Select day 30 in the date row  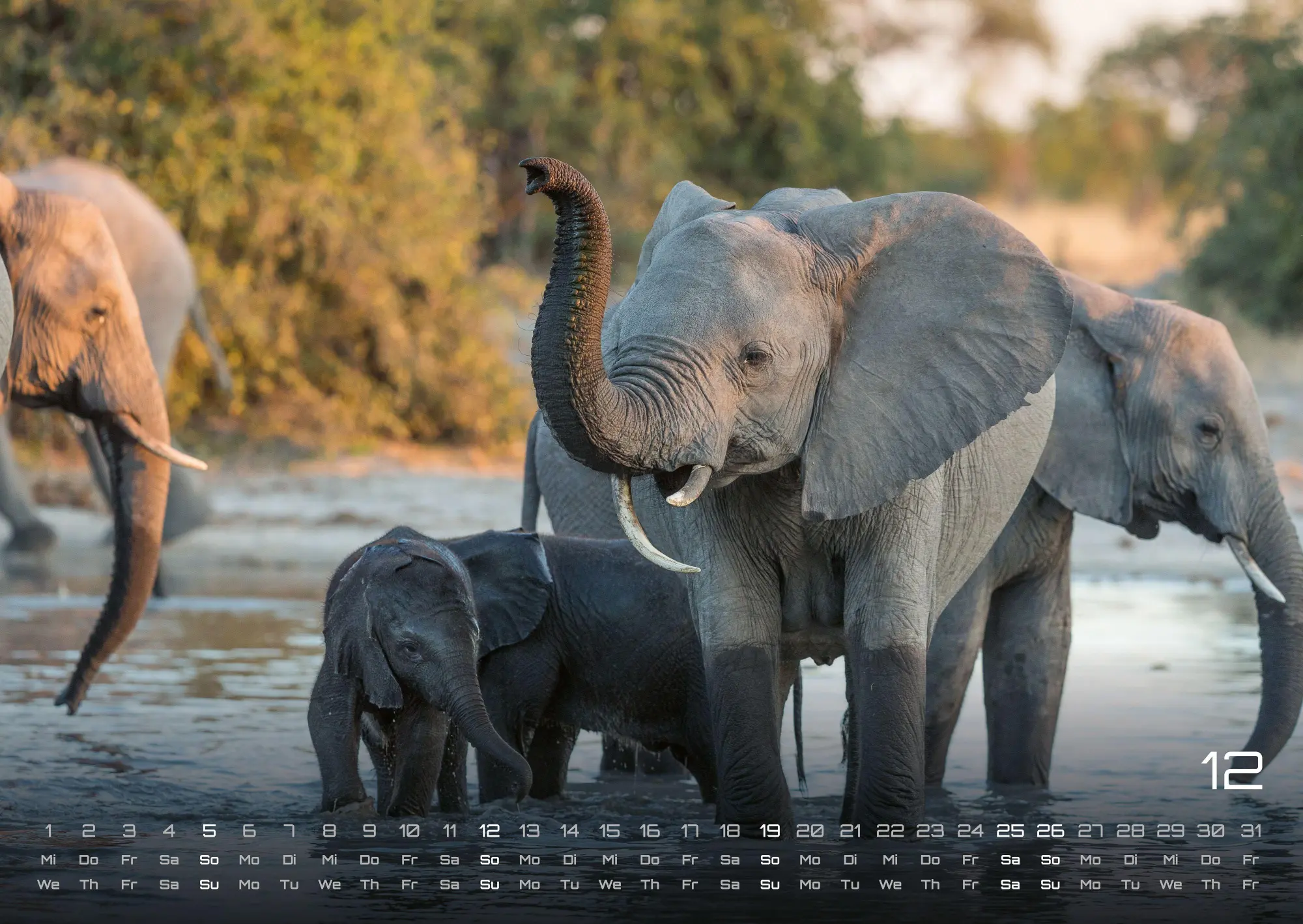coord(1210,831)
